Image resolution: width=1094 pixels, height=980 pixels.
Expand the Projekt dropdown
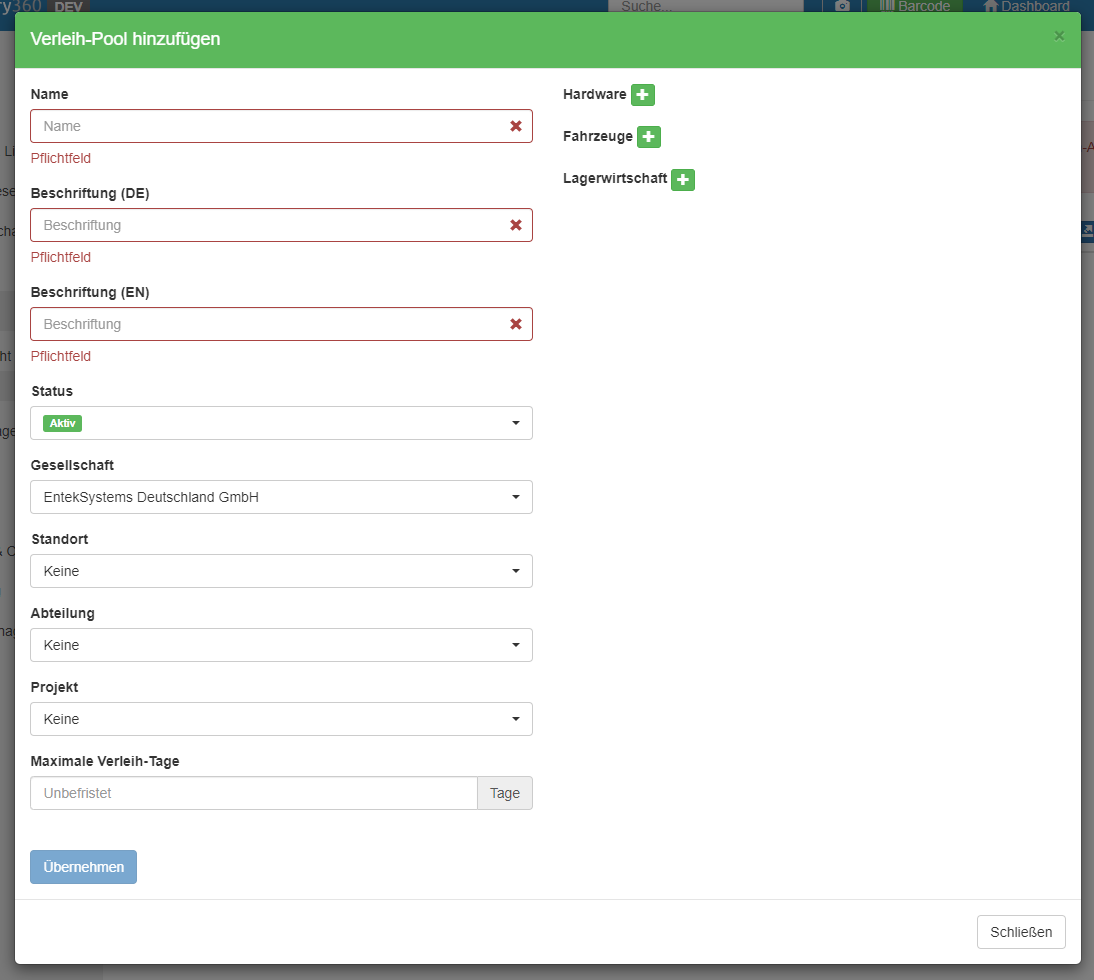click(x=281, y=719)
